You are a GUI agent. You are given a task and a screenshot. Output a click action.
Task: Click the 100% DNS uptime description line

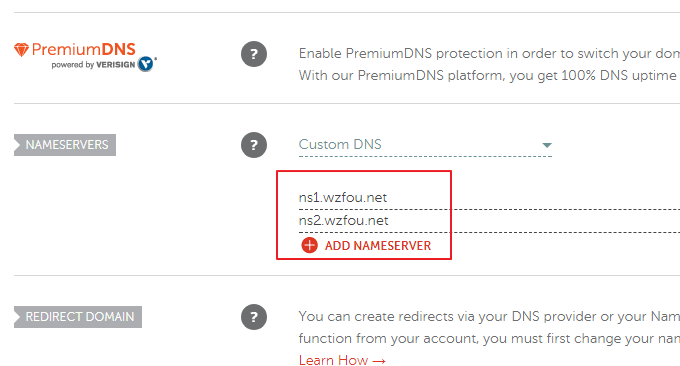tap(489, 75)
